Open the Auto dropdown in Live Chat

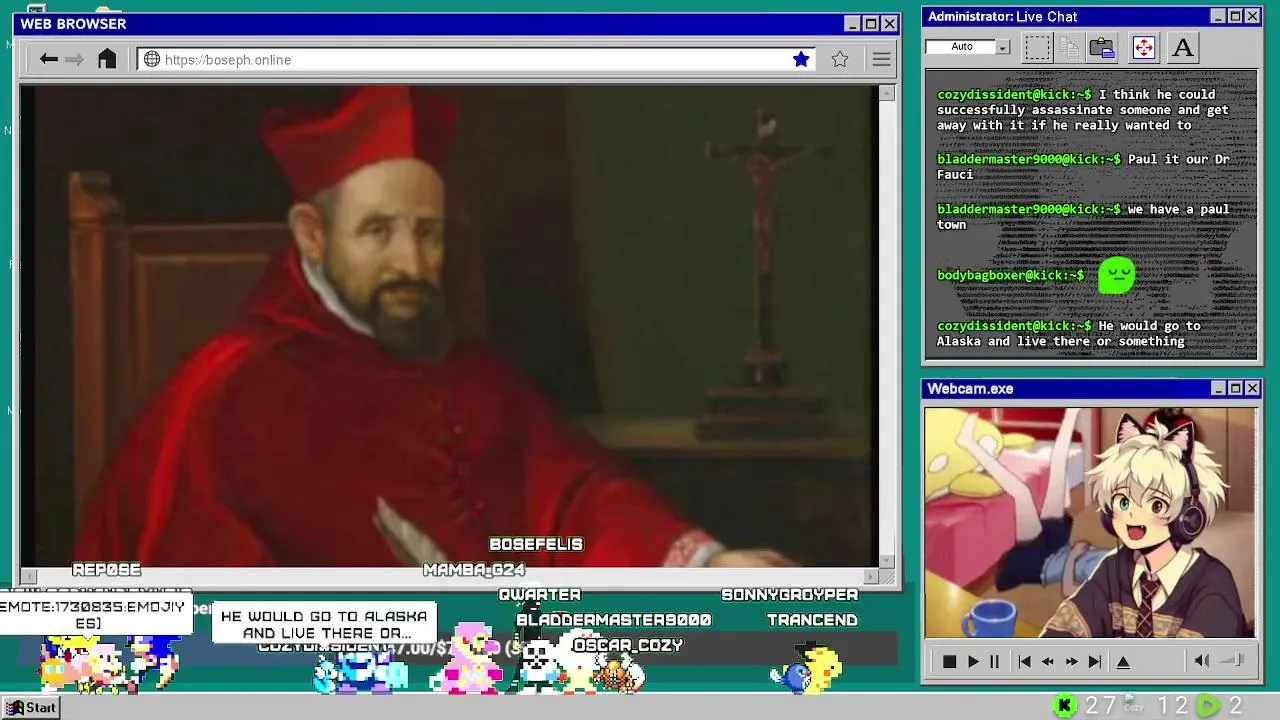(1003, 47)
